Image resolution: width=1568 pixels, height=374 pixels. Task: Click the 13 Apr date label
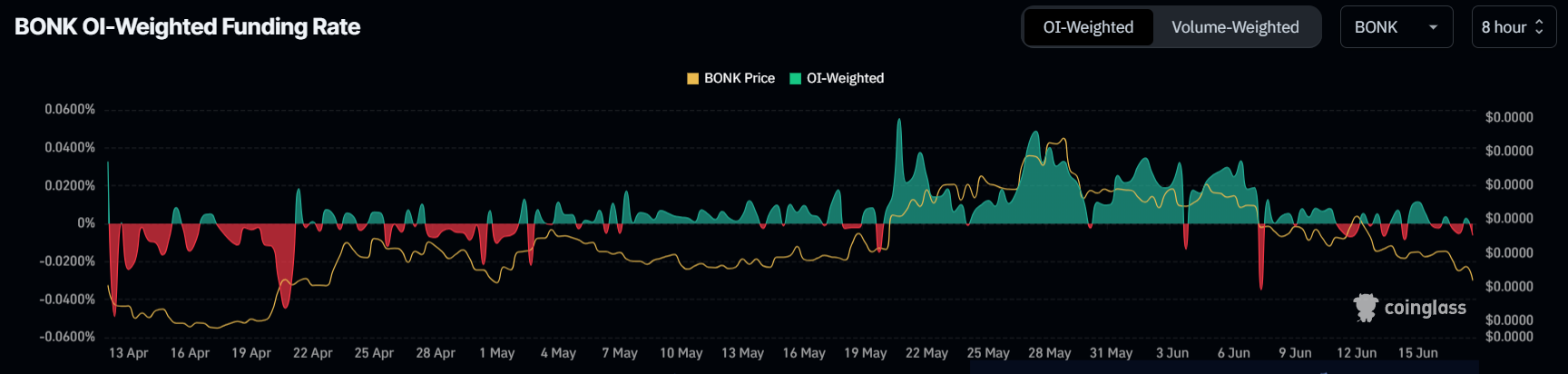[129, 353]
